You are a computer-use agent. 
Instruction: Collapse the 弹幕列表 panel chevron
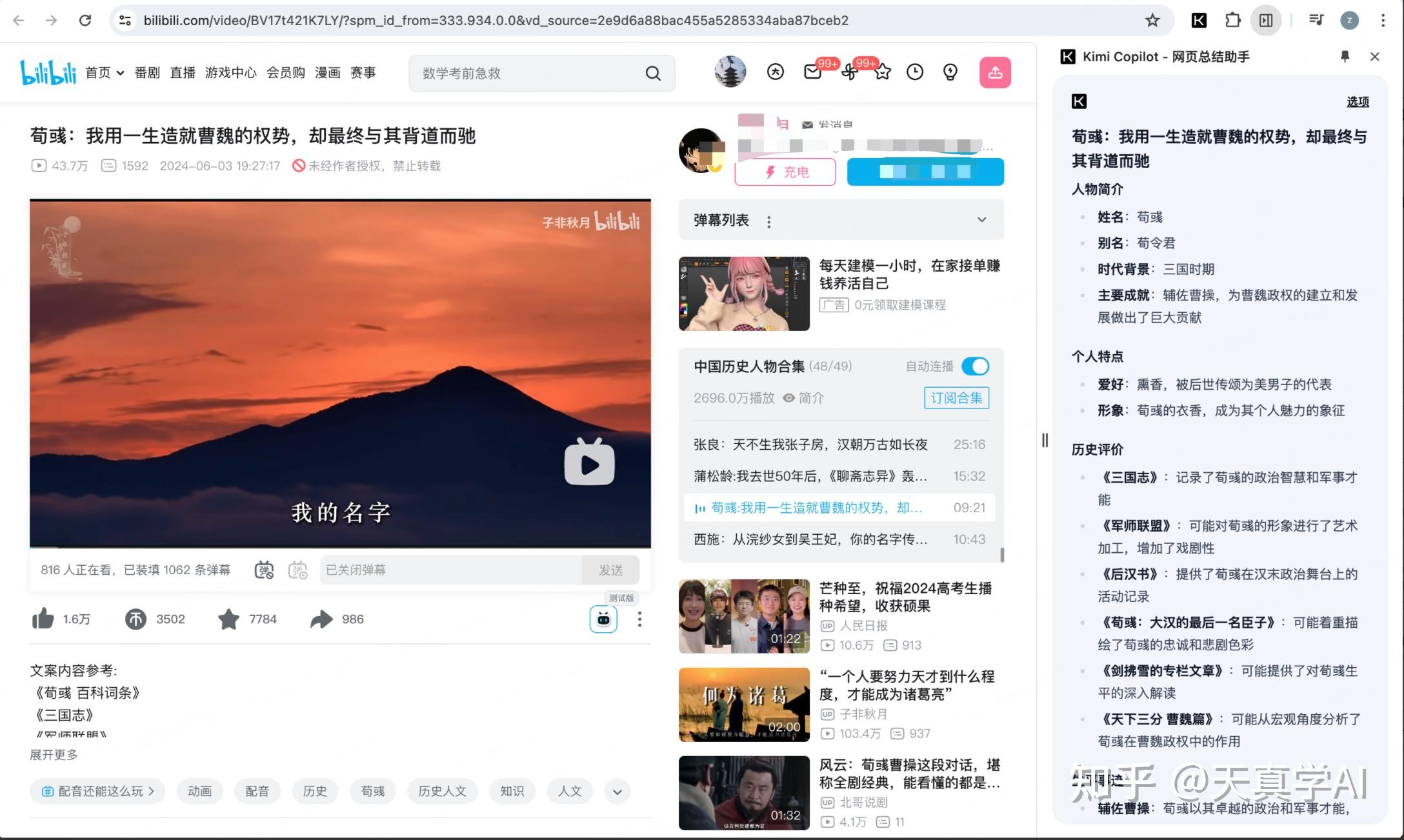[982, 220]
